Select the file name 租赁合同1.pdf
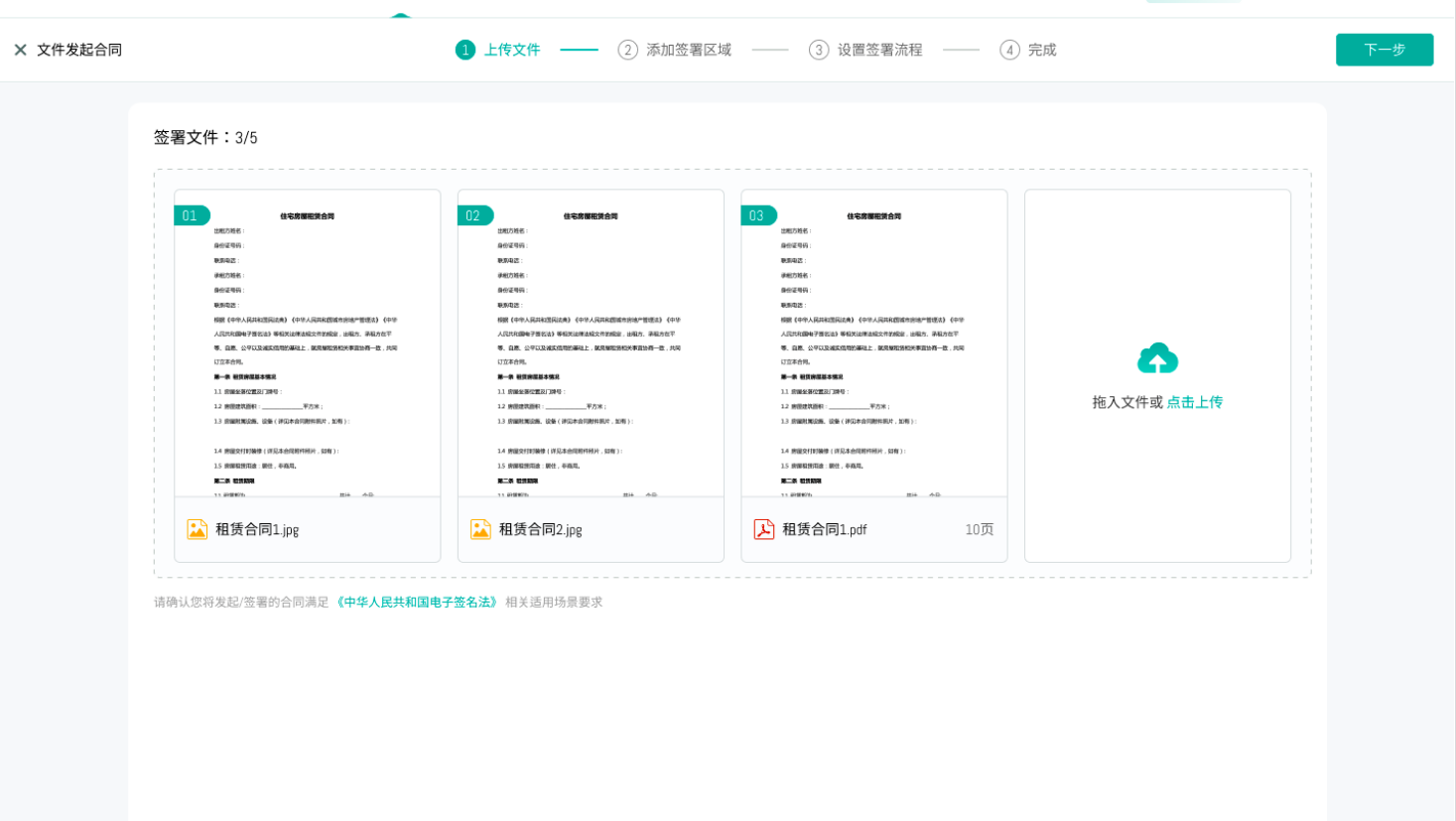Screen dimensions: 1456x821 pyautogui.click(x=825, y=529)
